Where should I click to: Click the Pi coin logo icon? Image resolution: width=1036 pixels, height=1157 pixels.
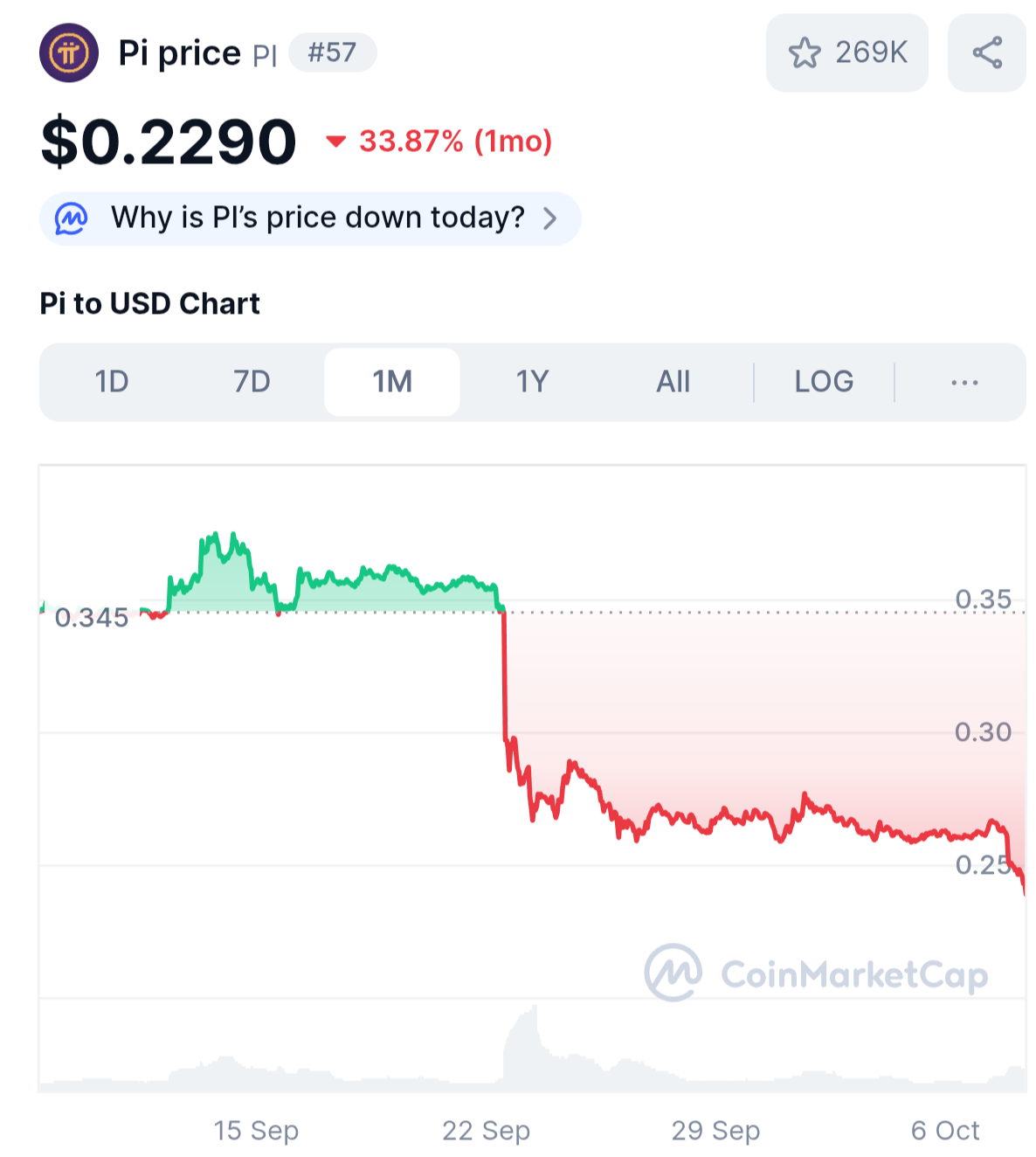coord(69,53)
